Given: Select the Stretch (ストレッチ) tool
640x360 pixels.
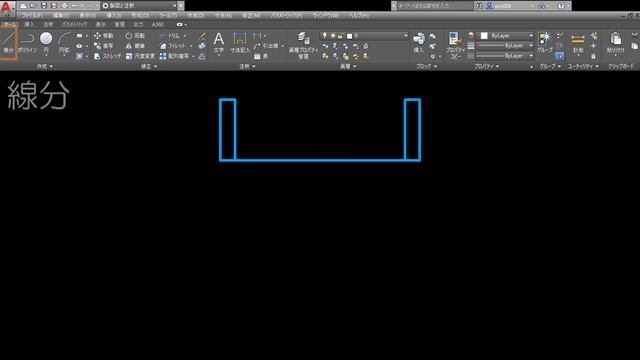Looking at the screenshot, I should [x=107, y=56].
